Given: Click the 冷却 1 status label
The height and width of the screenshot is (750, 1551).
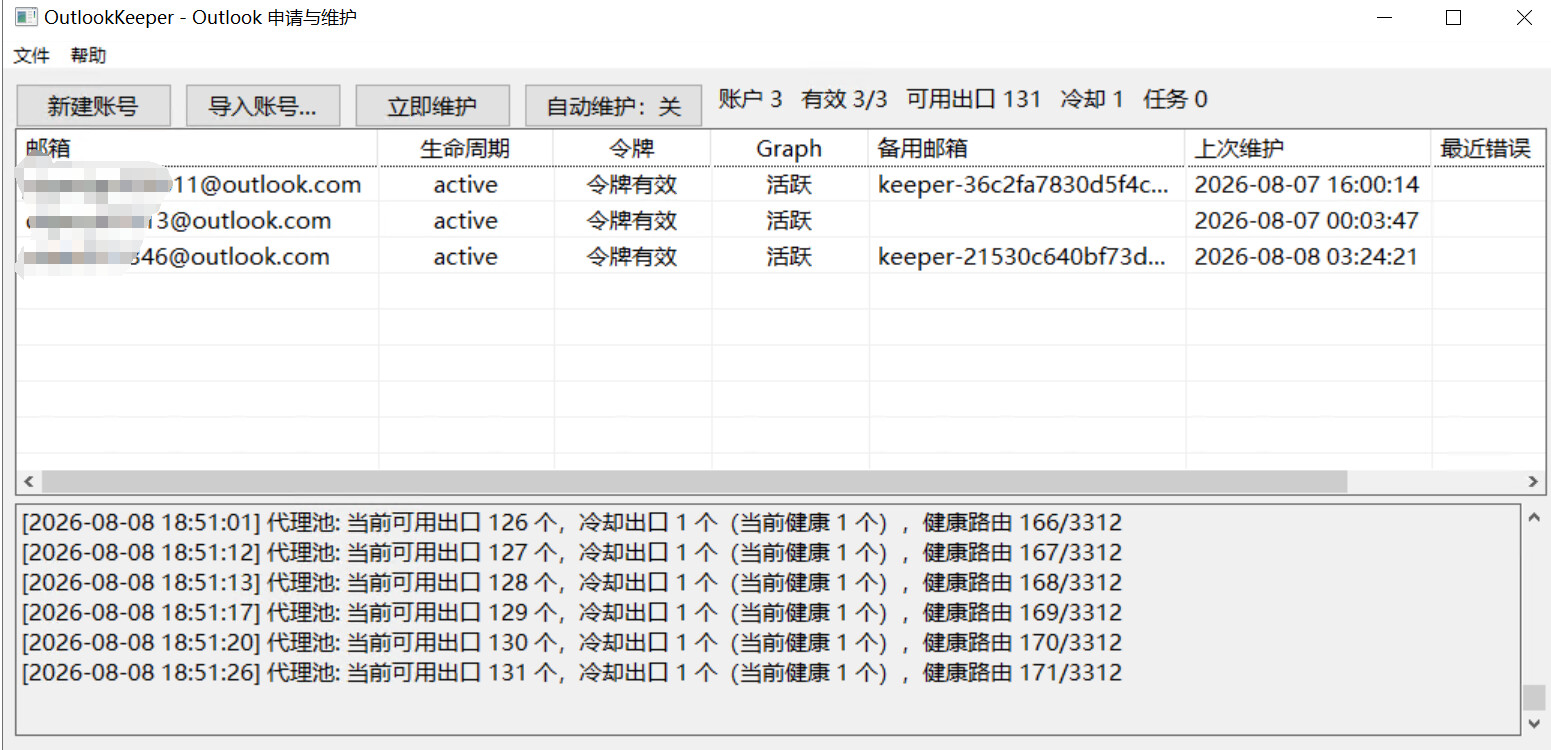Looking at the screenshot, I should [x=1092, y=99].
